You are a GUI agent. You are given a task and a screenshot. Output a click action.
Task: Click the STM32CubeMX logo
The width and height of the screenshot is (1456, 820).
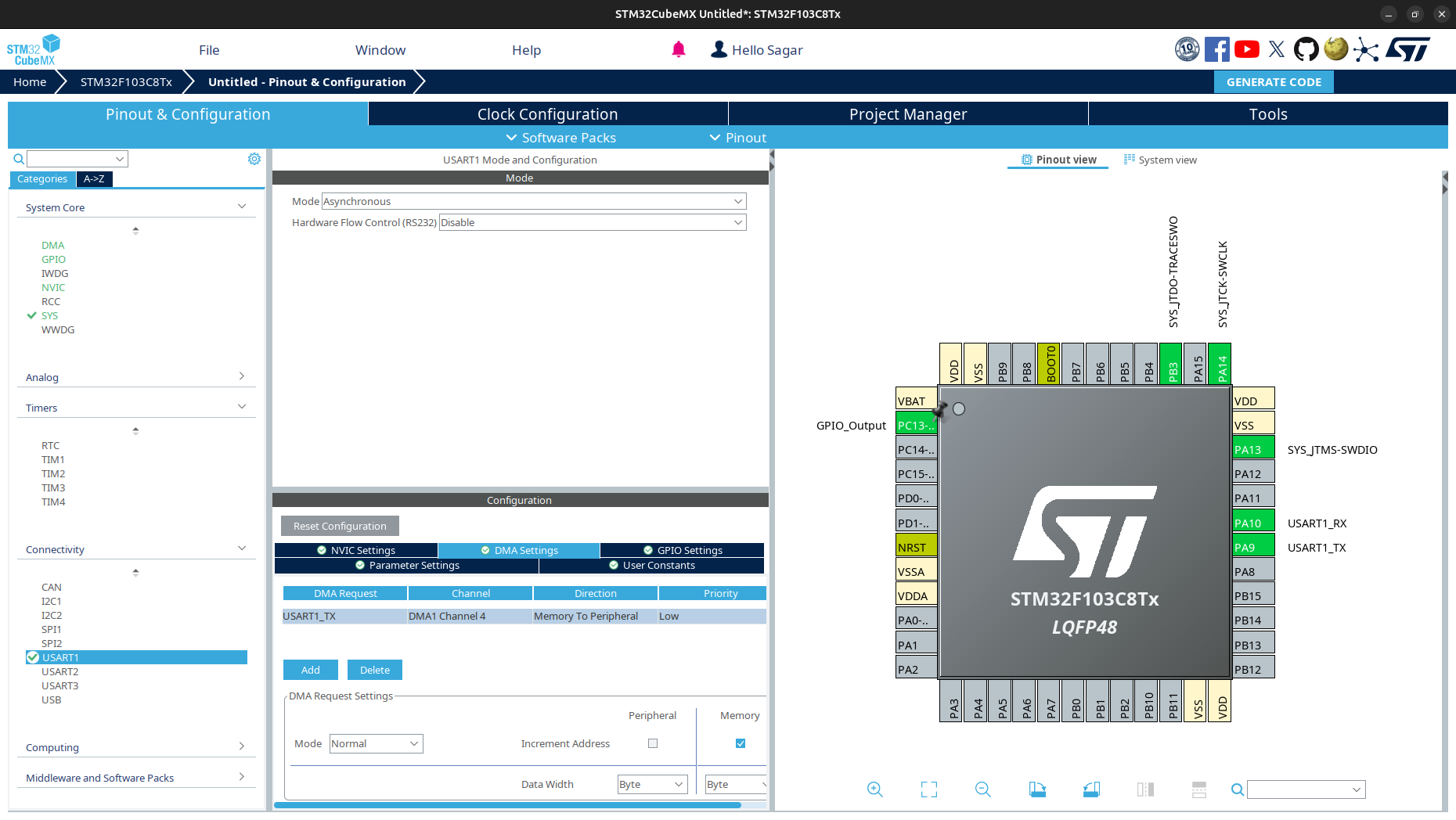[33, 50]
